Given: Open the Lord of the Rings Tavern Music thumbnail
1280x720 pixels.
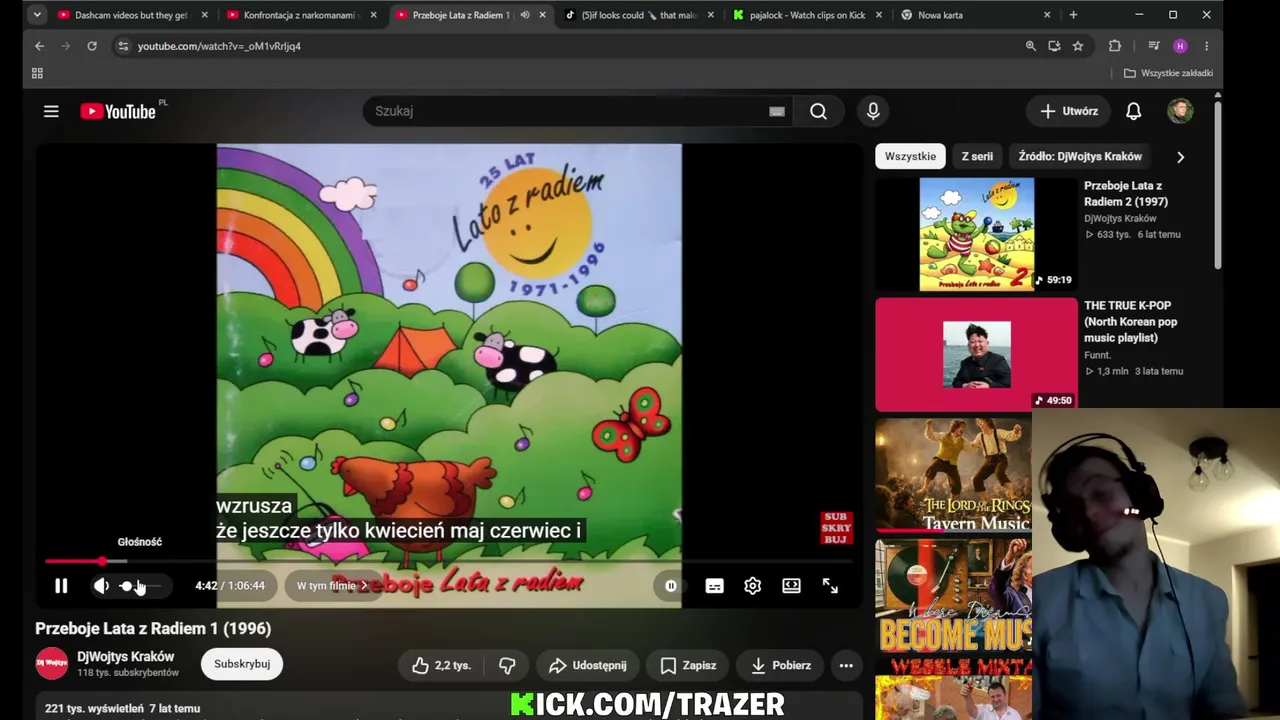Looking at the screenshot, I should click(x=953, y=475).
